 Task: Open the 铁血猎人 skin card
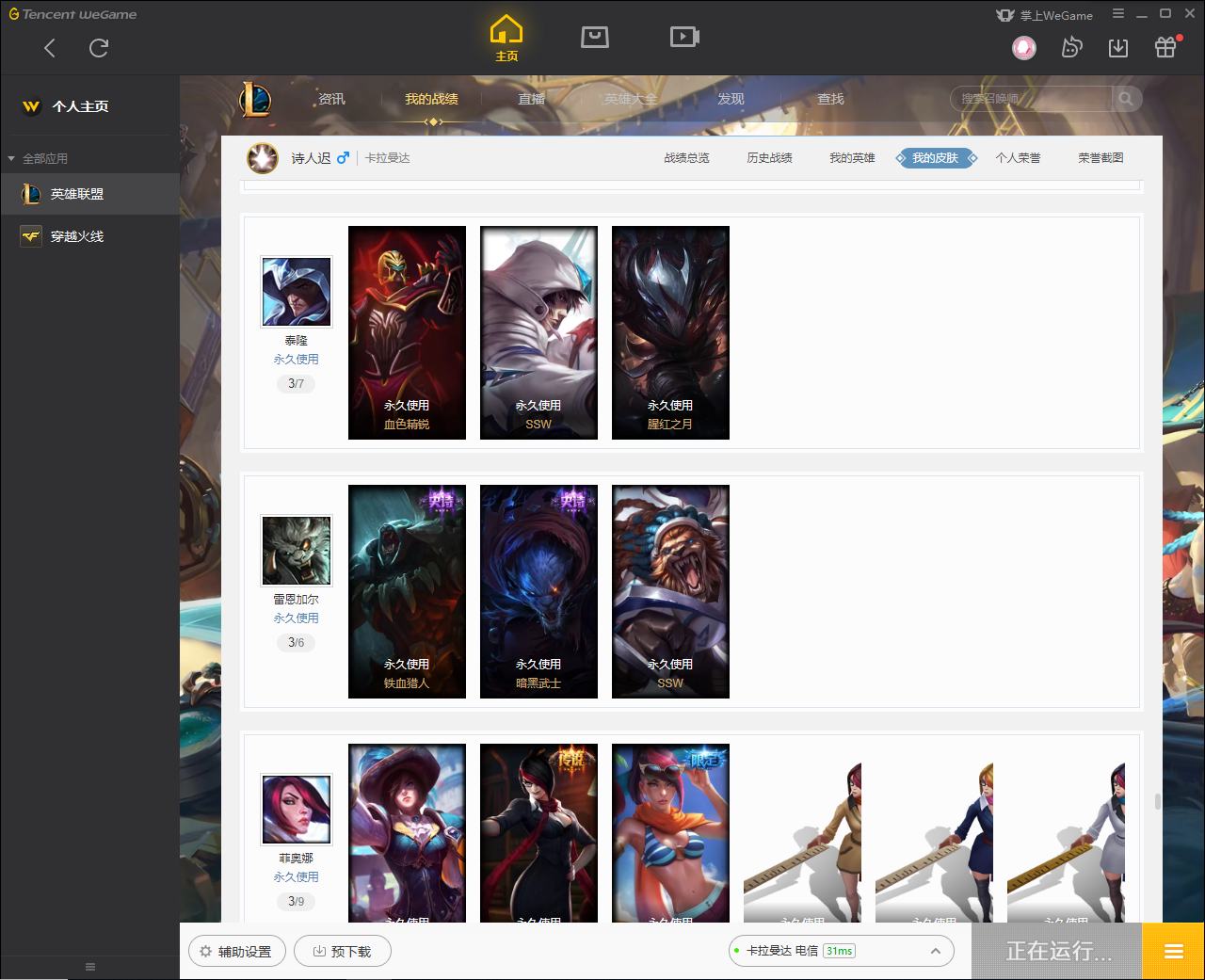pyautogui.click(x=407, y=591)
